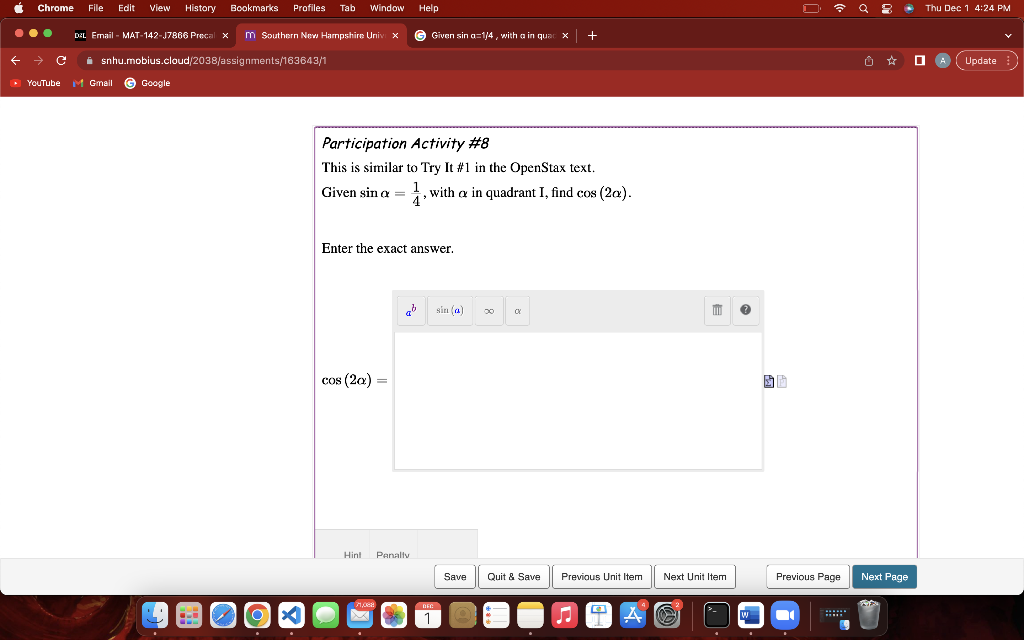
Task: Open Safari from the Dock
Action: coord(223,615)
